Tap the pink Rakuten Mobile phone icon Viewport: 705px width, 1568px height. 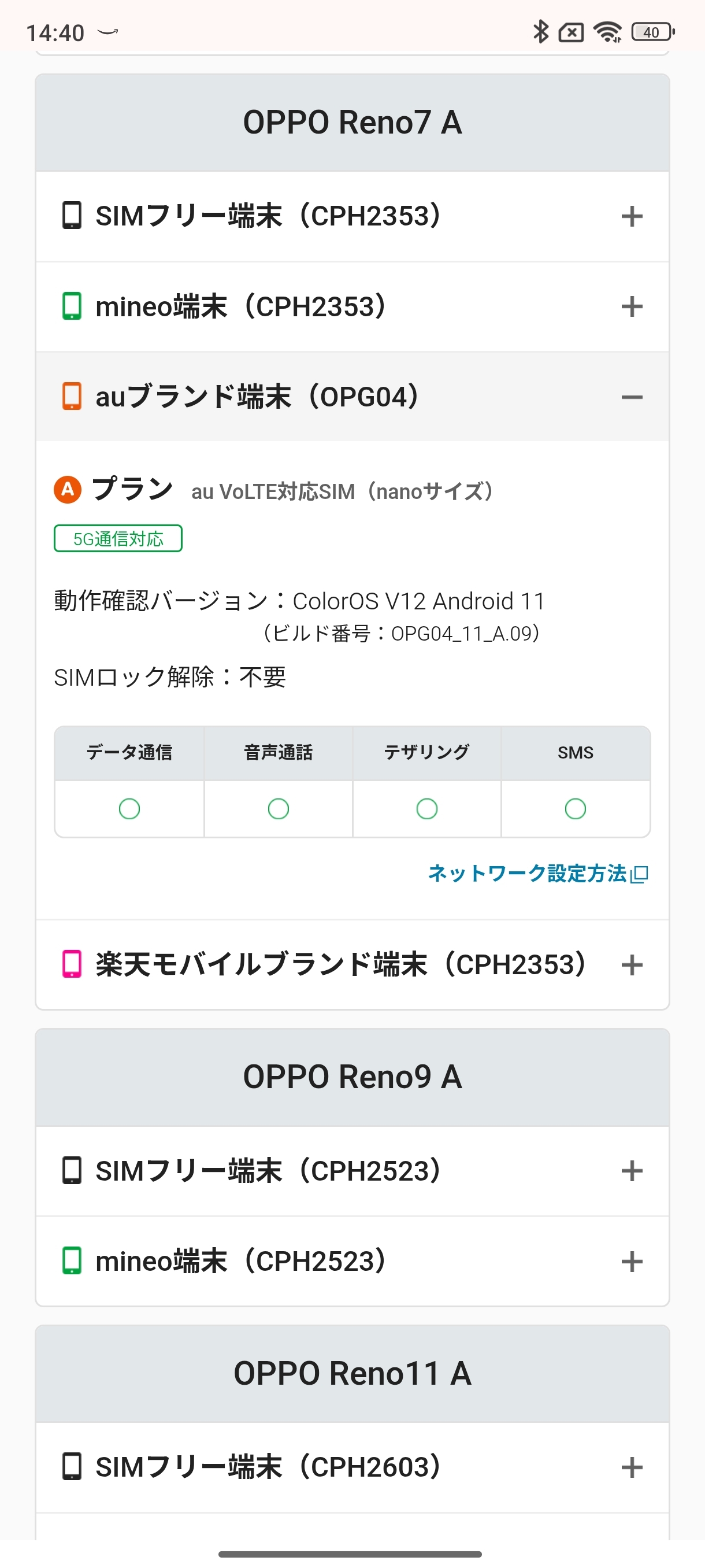point(72,964)
